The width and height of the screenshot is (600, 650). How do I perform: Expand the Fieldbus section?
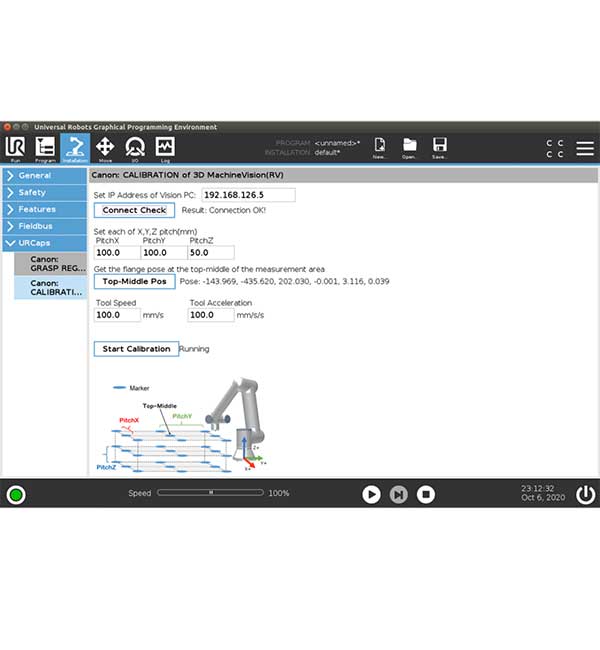(x=45, y=226)
